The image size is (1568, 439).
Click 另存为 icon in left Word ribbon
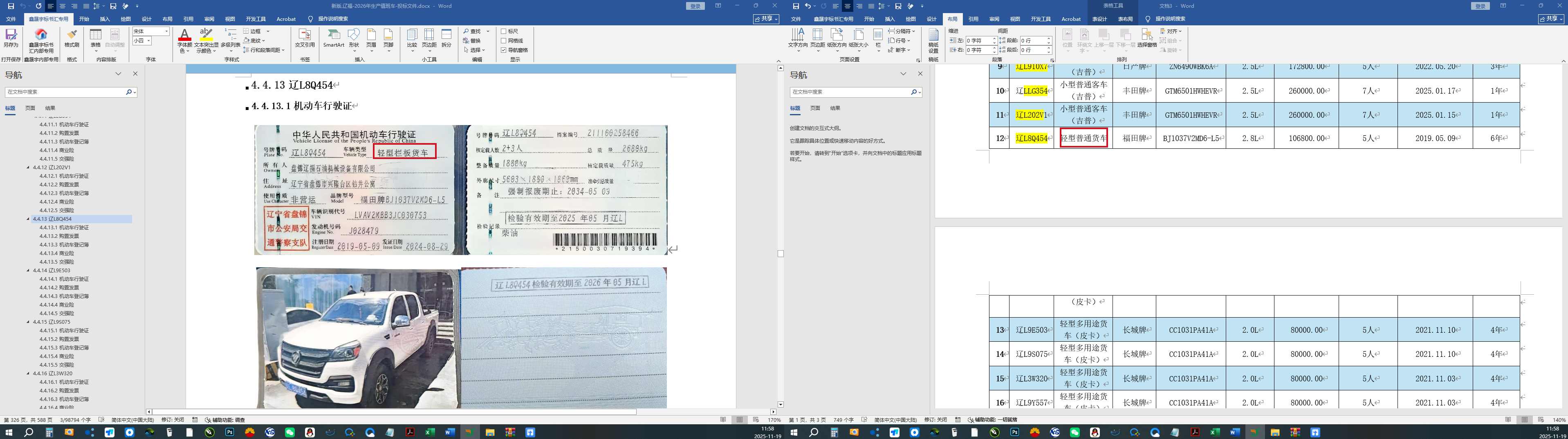pos(11,38)
